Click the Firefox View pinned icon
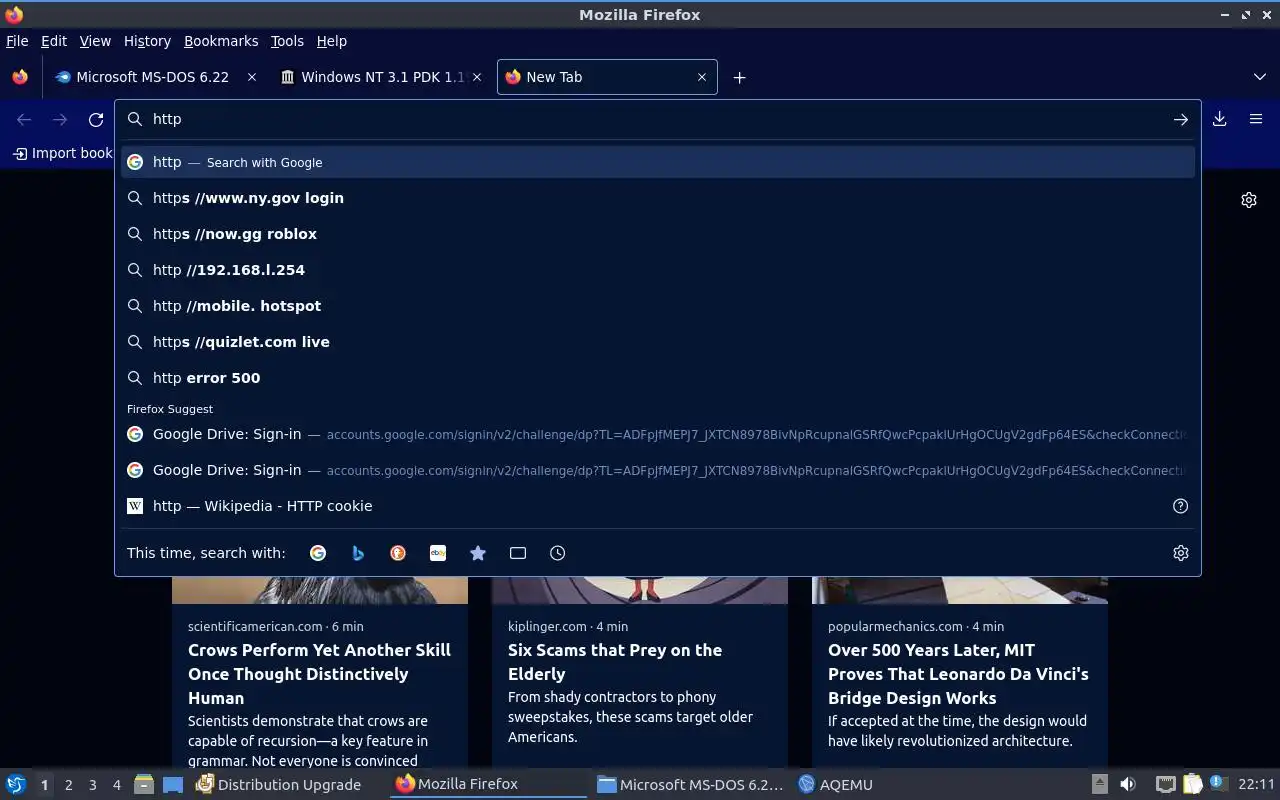1280x800 pixels. (x=20, y=77)
